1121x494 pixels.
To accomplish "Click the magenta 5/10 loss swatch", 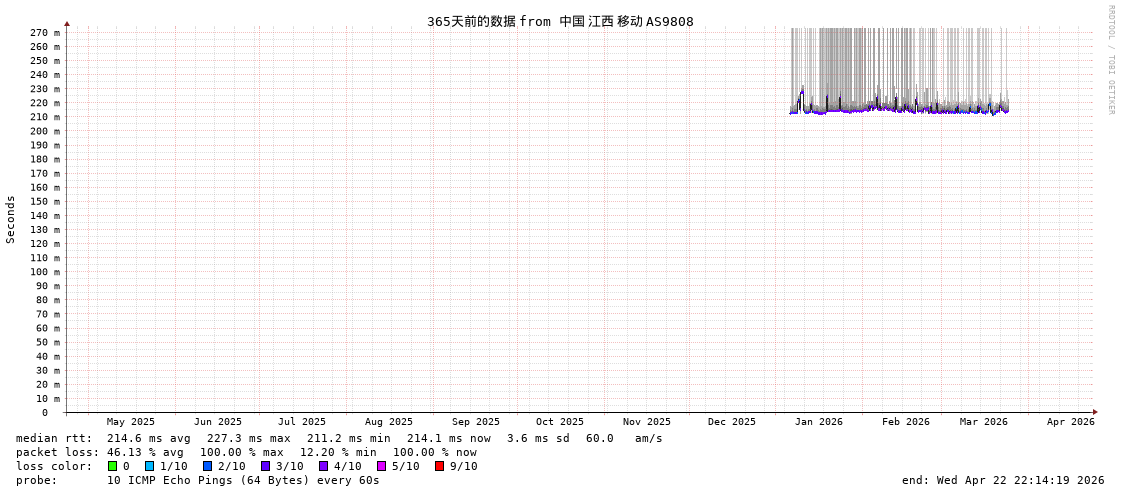I will 381,466.
